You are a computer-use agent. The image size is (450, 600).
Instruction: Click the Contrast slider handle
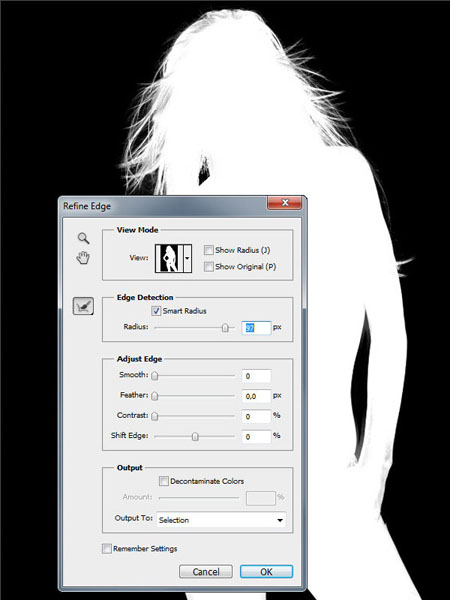155,416
